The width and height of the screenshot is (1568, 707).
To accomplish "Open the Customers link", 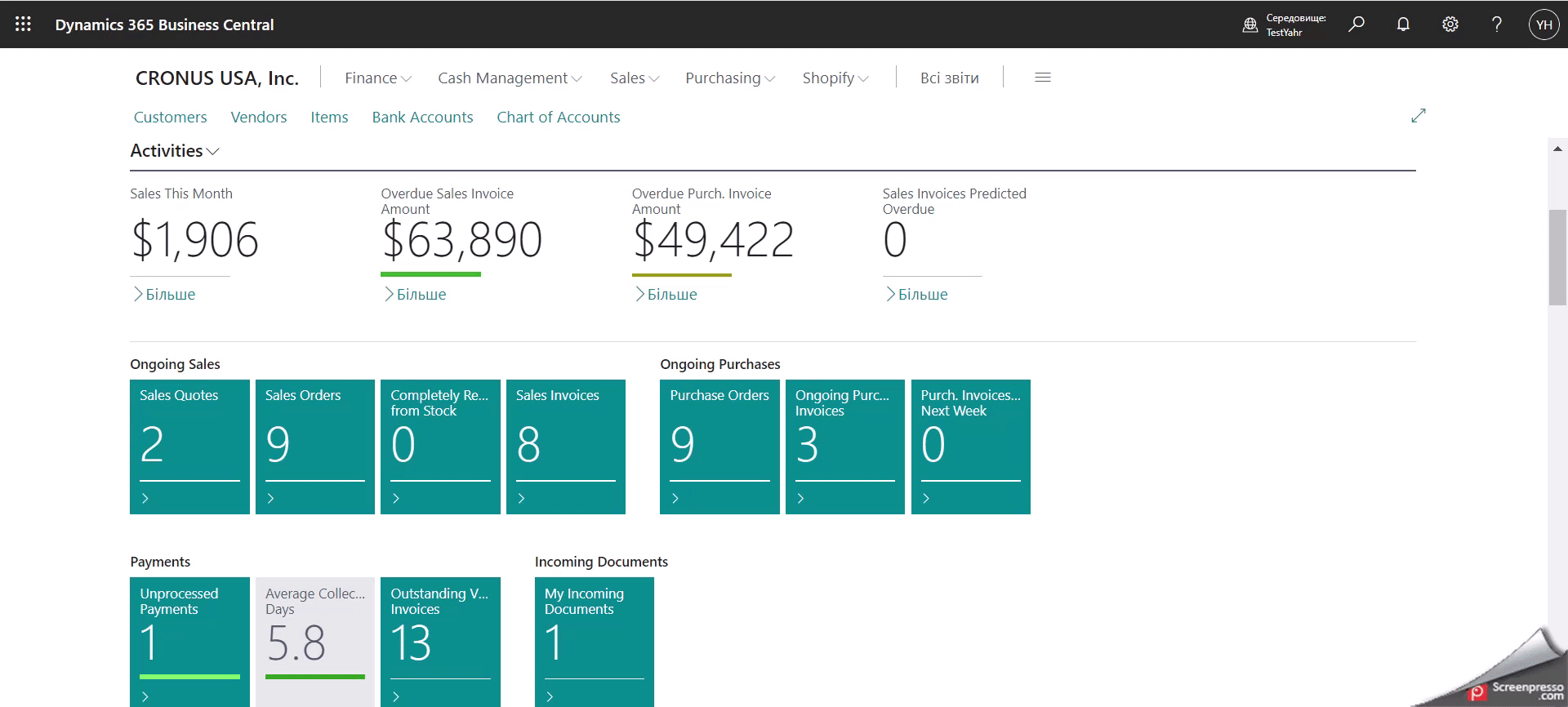I will point(170,118).
